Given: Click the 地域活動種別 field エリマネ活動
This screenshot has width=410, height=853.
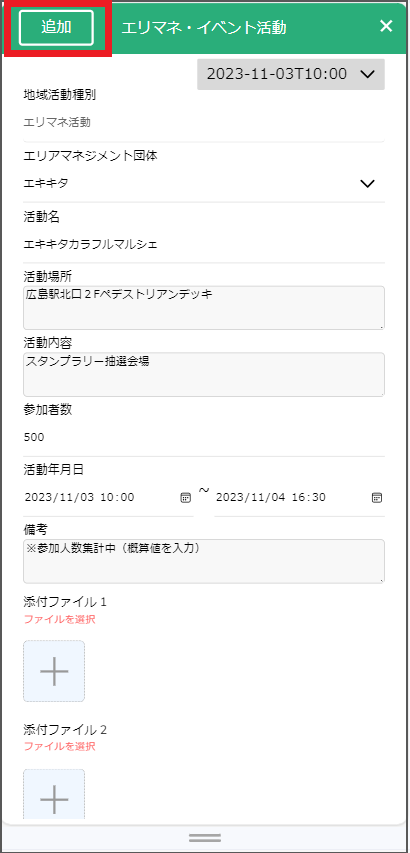Looking at the screenshot, I should click(x=204, y=123).
